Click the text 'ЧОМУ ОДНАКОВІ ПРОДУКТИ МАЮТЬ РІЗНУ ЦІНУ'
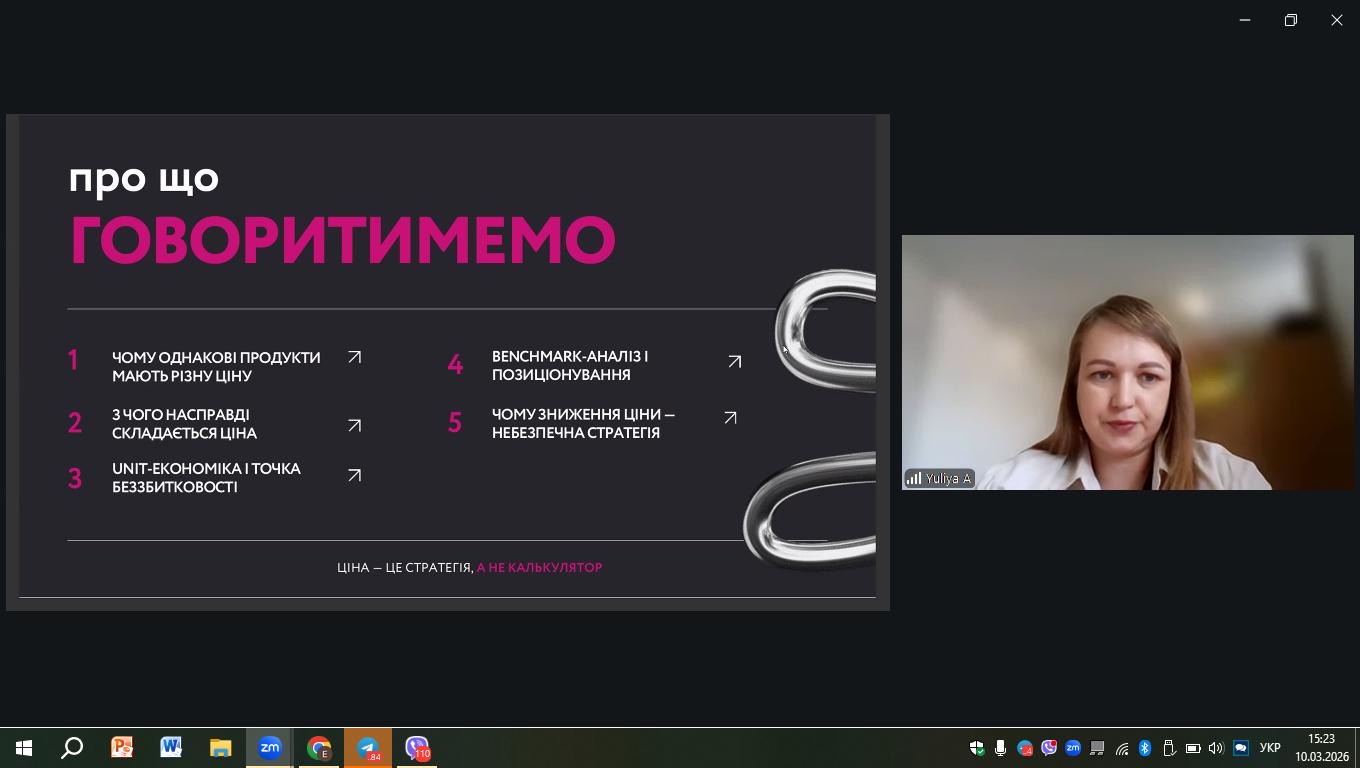 tap(216, 367)
